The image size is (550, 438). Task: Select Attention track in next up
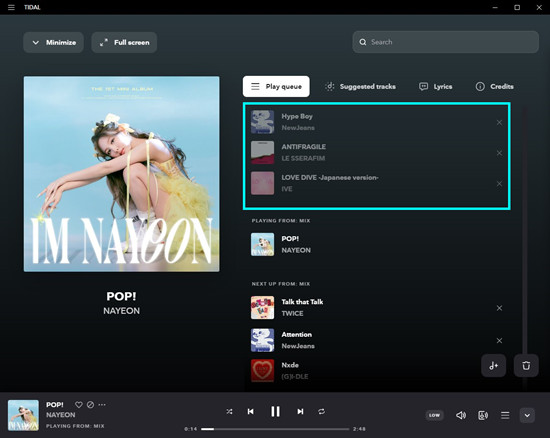point(376,340)
